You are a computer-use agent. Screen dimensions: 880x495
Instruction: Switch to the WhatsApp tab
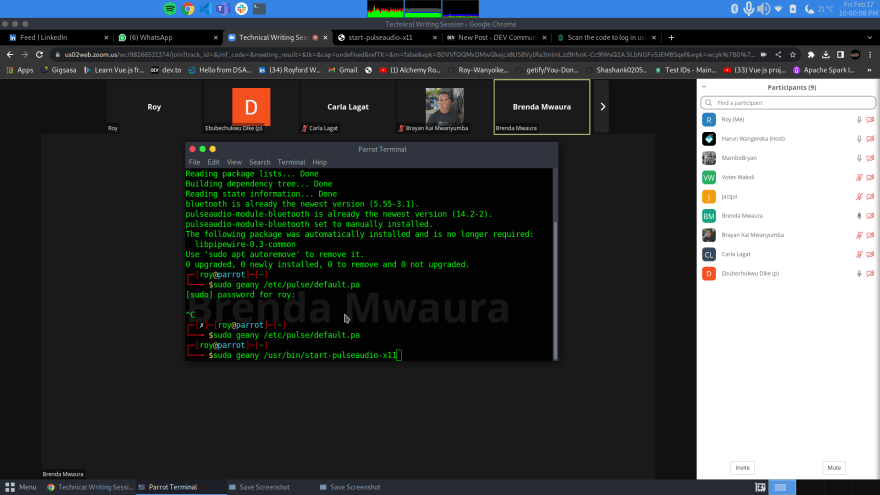pyautogui.click(x=150, y=38)
